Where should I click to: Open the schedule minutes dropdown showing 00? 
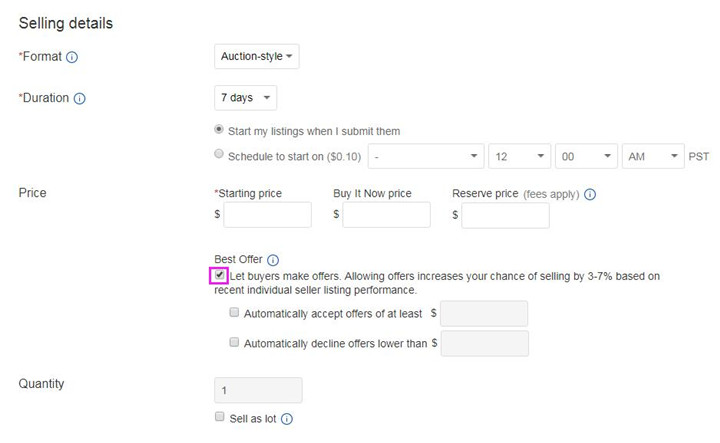coord(586,157)
